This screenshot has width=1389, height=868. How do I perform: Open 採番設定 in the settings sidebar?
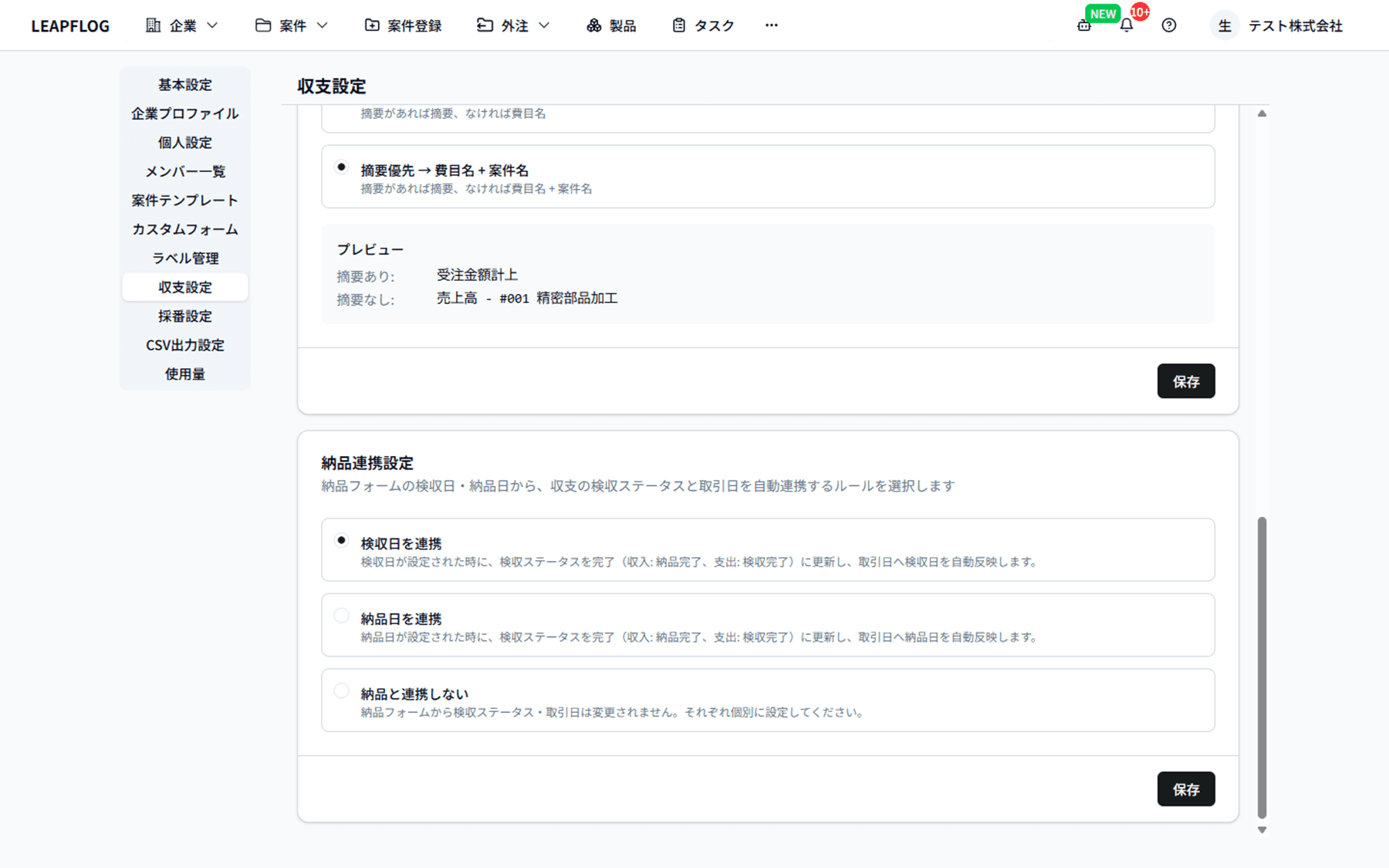point(185,316)
